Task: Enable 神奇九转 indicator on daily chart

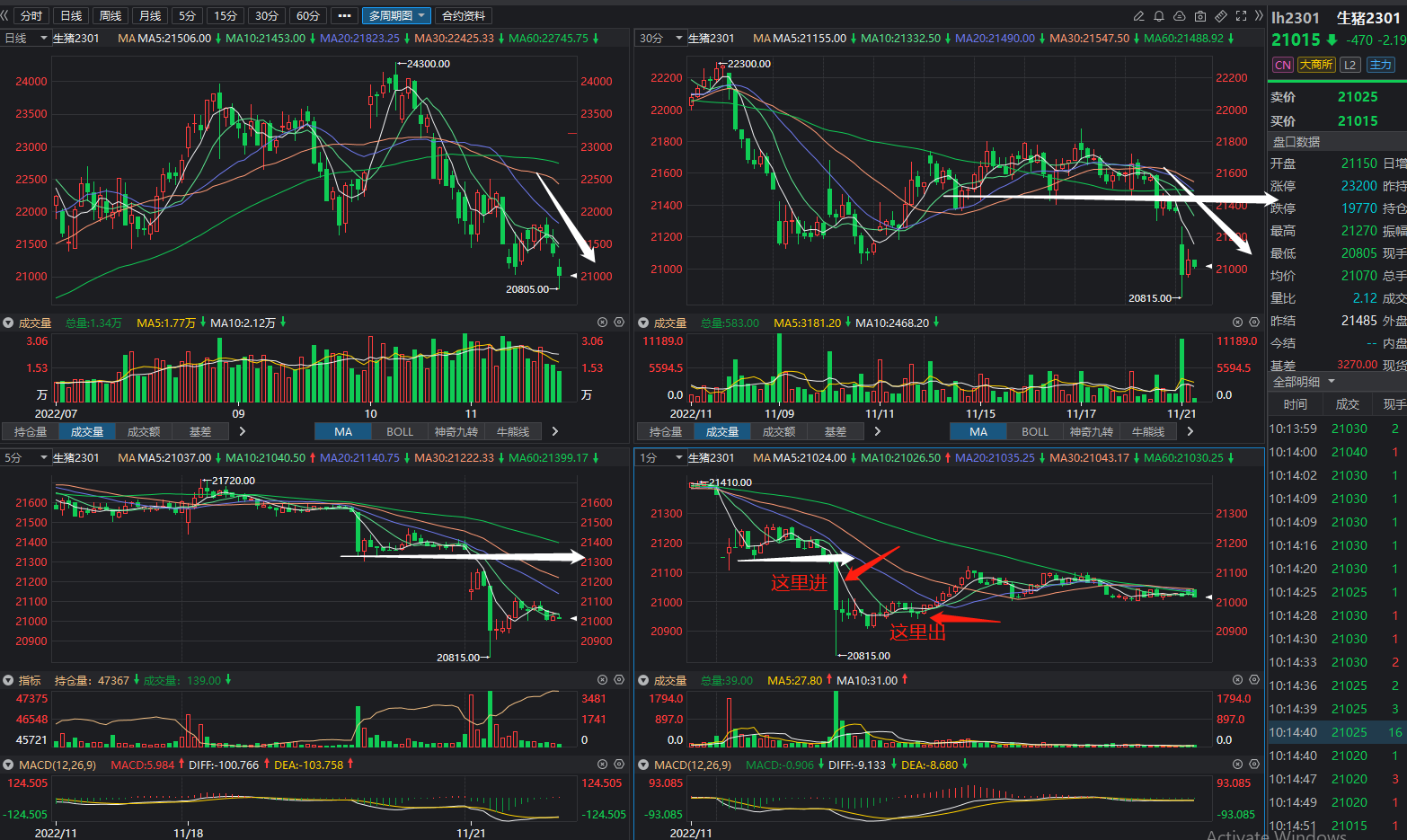Action: tap(456, 432)
